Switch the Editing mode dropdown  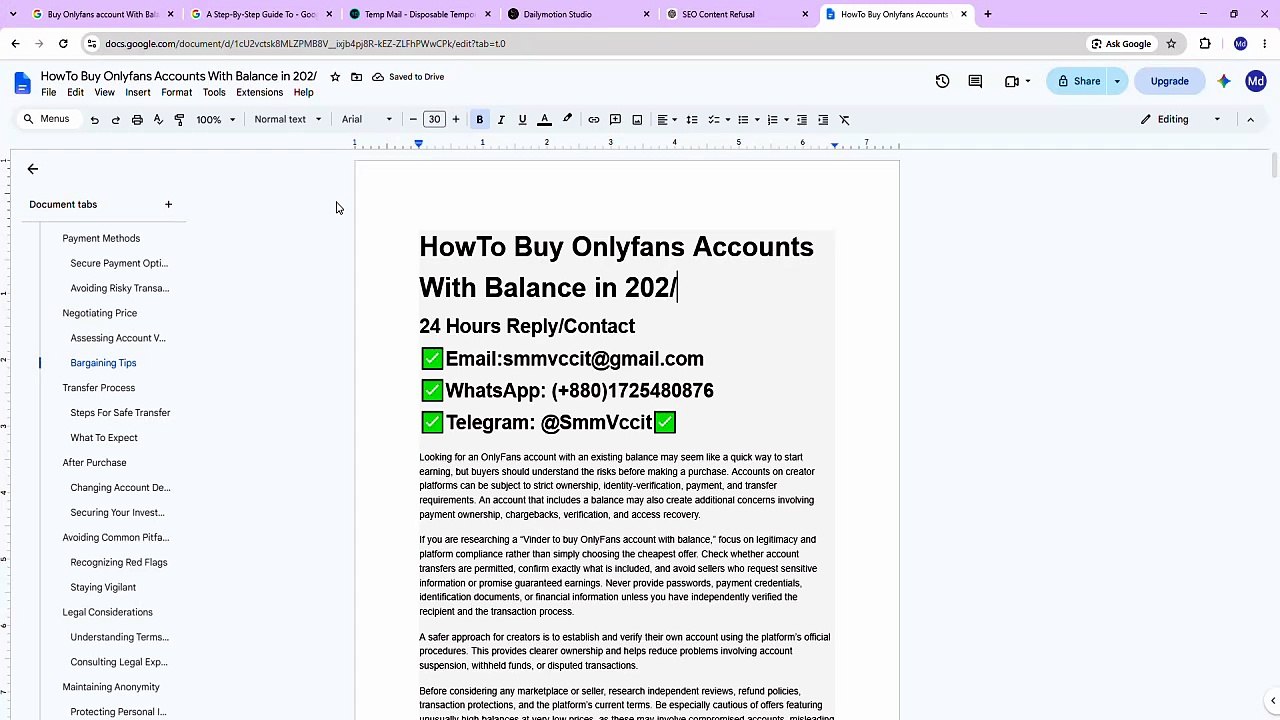pos(1181,120)
